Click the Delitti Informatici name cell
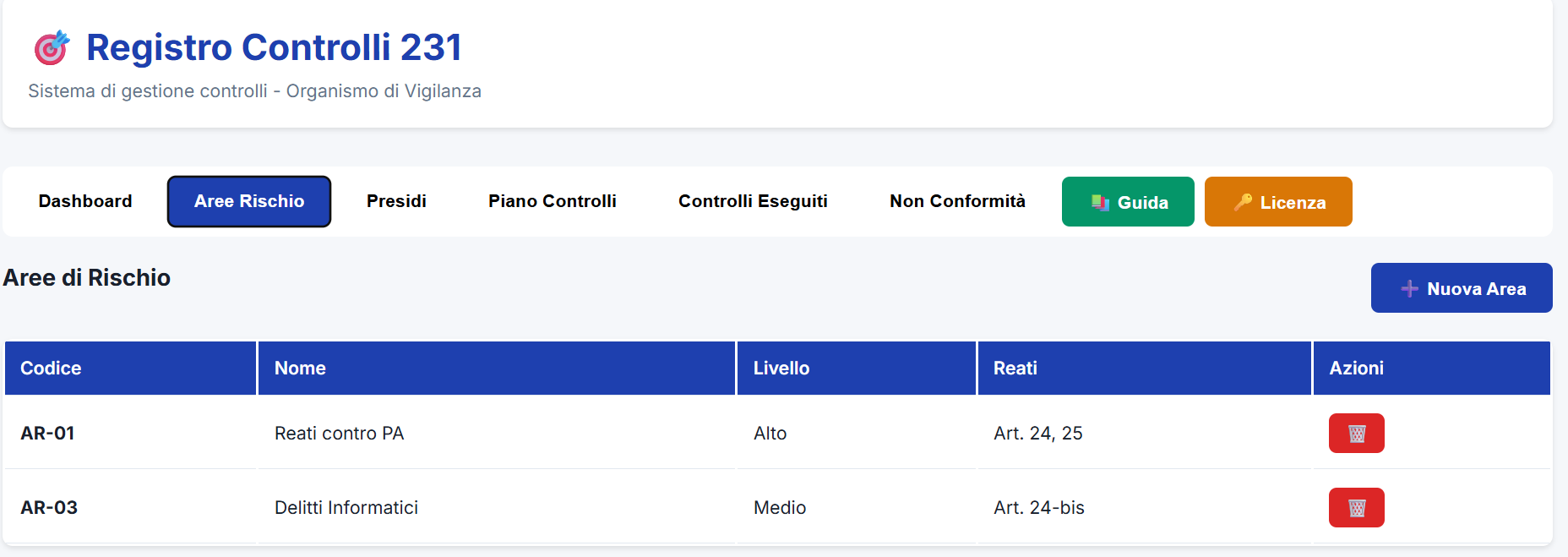The height and width of the screenshot is (557, 1568). click(x=346, y=508)
